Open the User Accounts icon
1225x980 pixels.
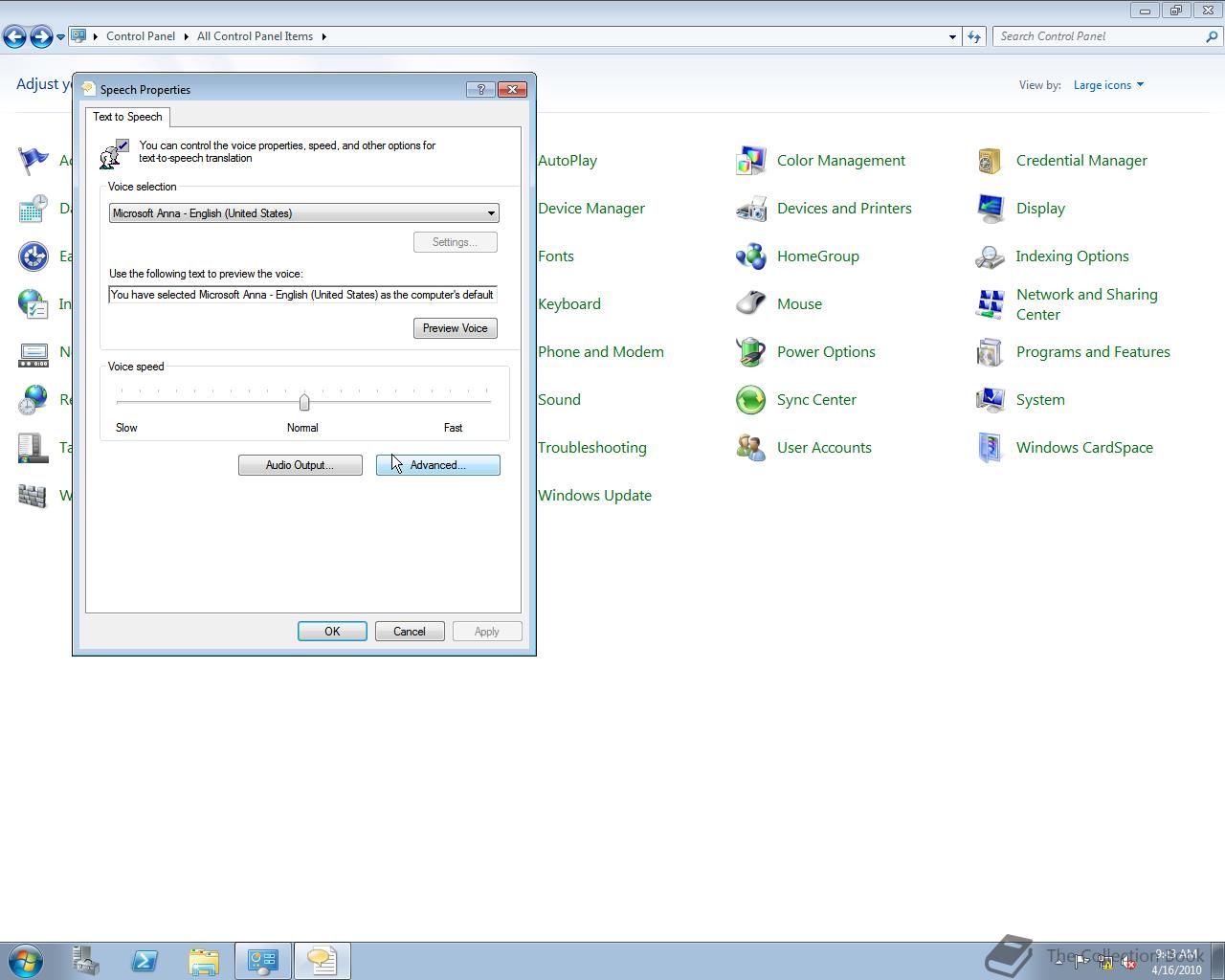(751, 448)
